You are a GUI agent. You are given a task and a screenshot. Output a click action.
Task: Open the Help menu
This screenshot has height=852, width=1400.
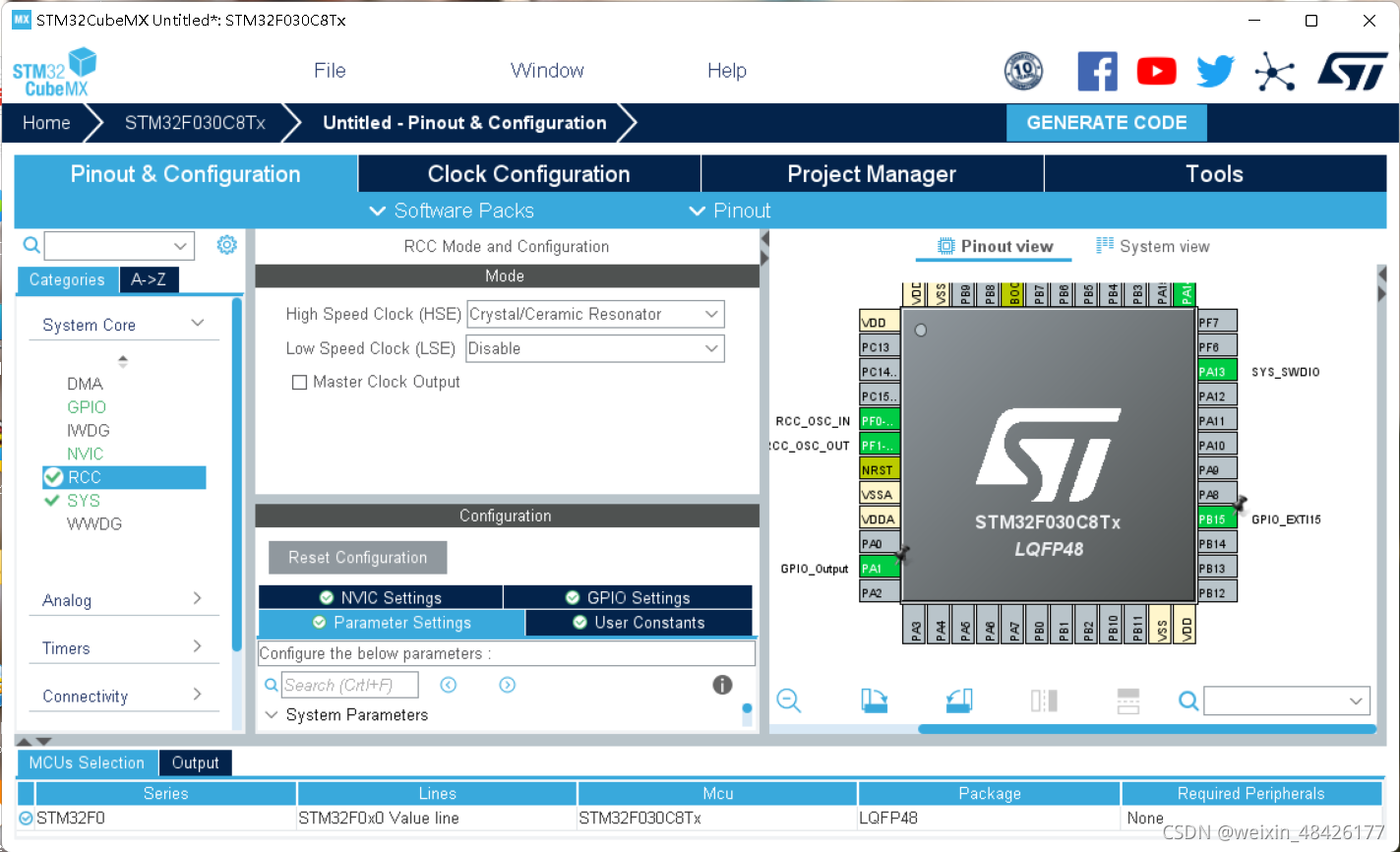coord(727,71)
